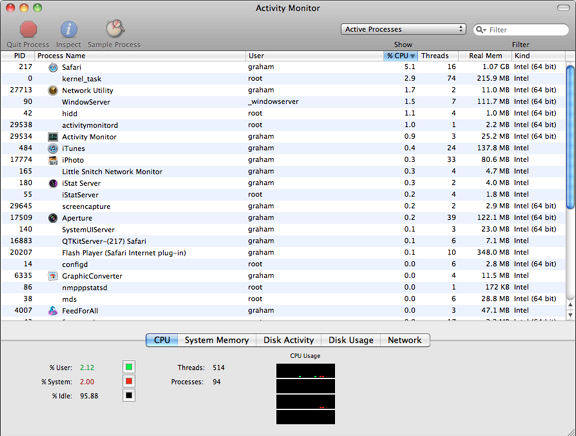The width and height of the screenshot is (576, 436).
Task: Click the CPU Usage graph
Action: point(306,394)
